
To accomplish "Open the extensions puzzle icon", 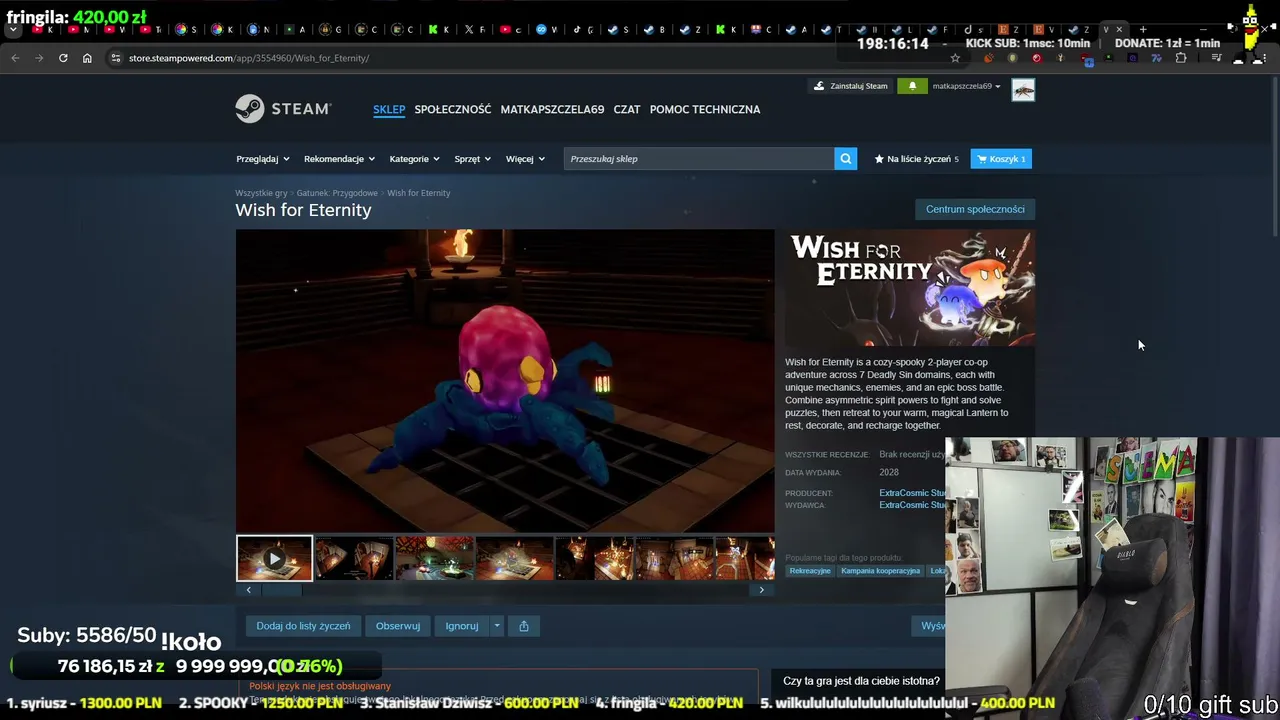I will [x=1181, y=58].
